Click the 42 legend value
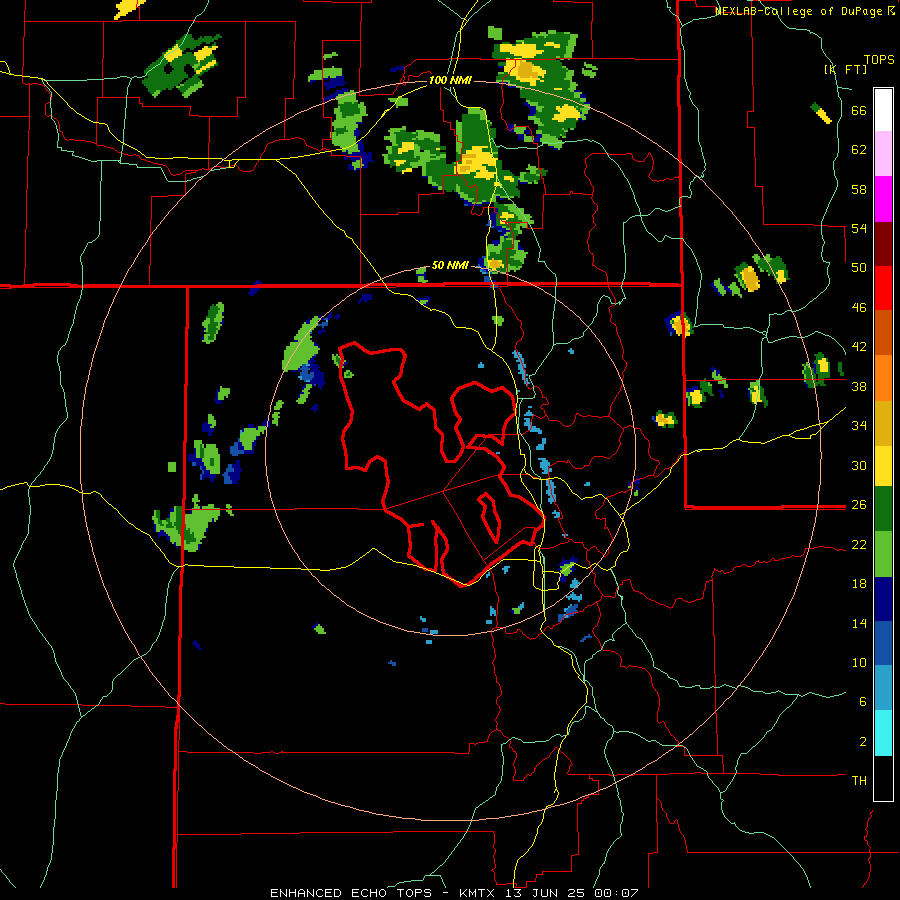Screen dimensions: 900x900 (x=859, y=346)
